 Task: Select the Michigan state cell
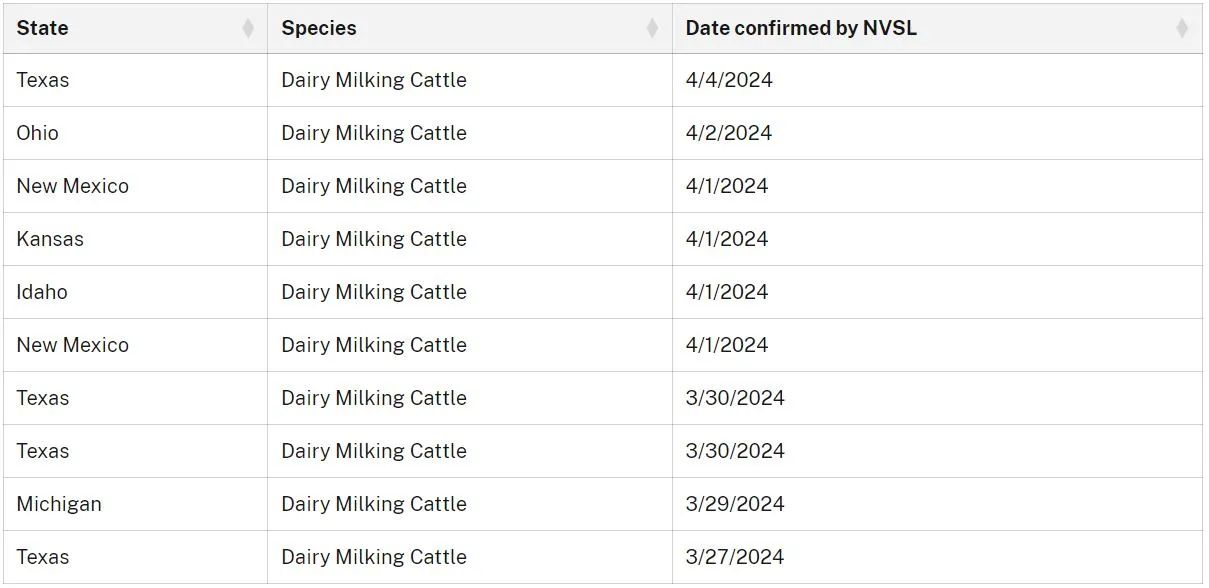click(59, 504)
